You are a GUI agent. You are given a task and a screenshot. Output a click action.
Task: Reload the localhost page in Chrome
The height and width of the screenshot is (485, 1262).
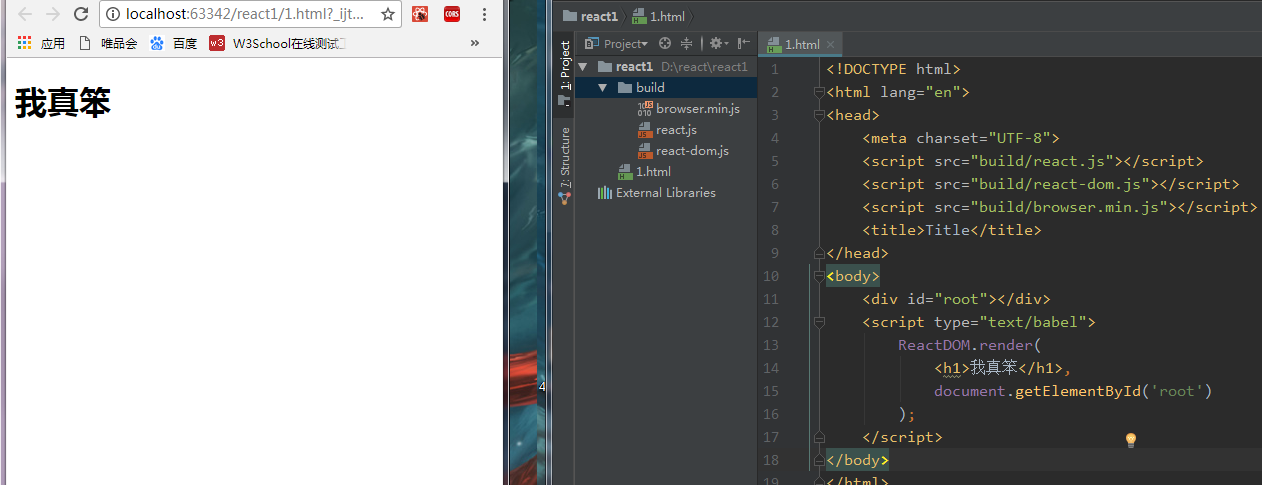click(x=81, y=14)
